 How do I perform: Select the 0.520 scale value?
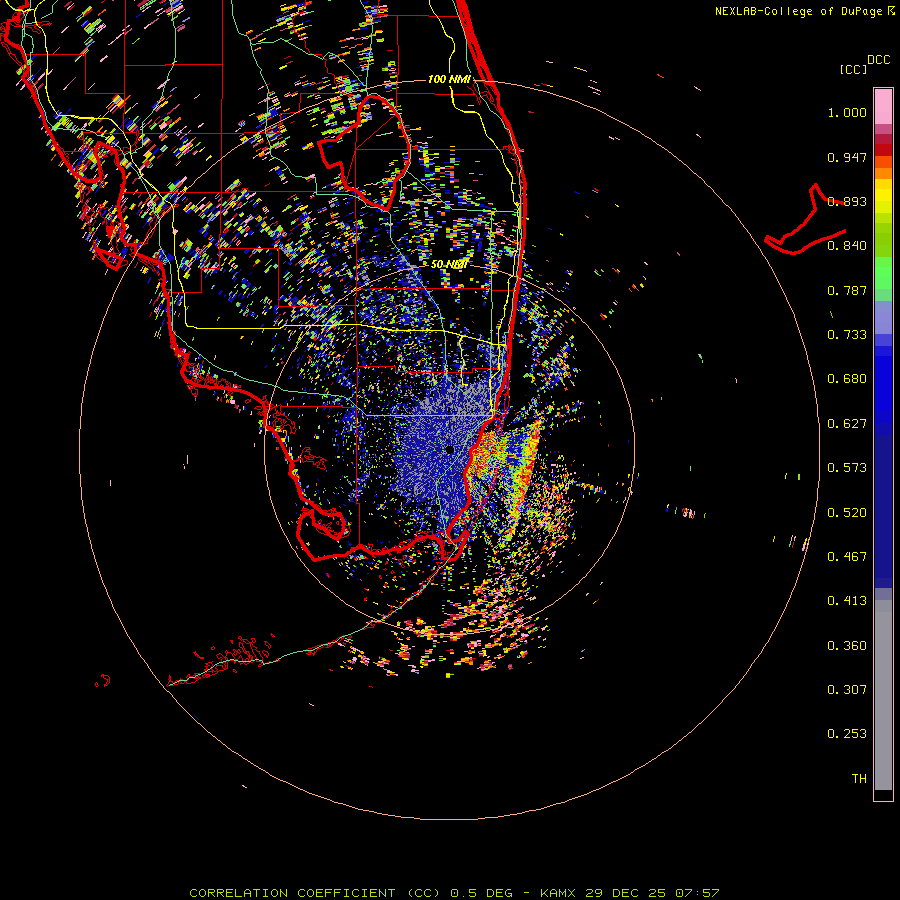click(x=847, y=513)
